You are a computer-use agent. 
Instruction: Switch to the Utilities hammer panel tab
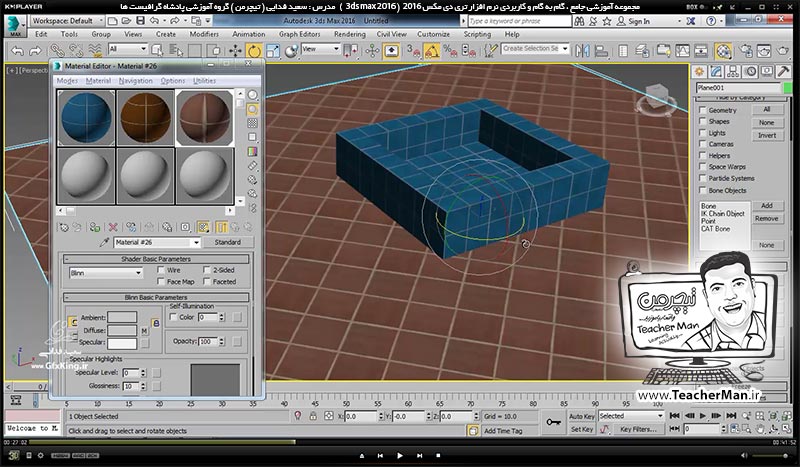click(x=783, y=71)
